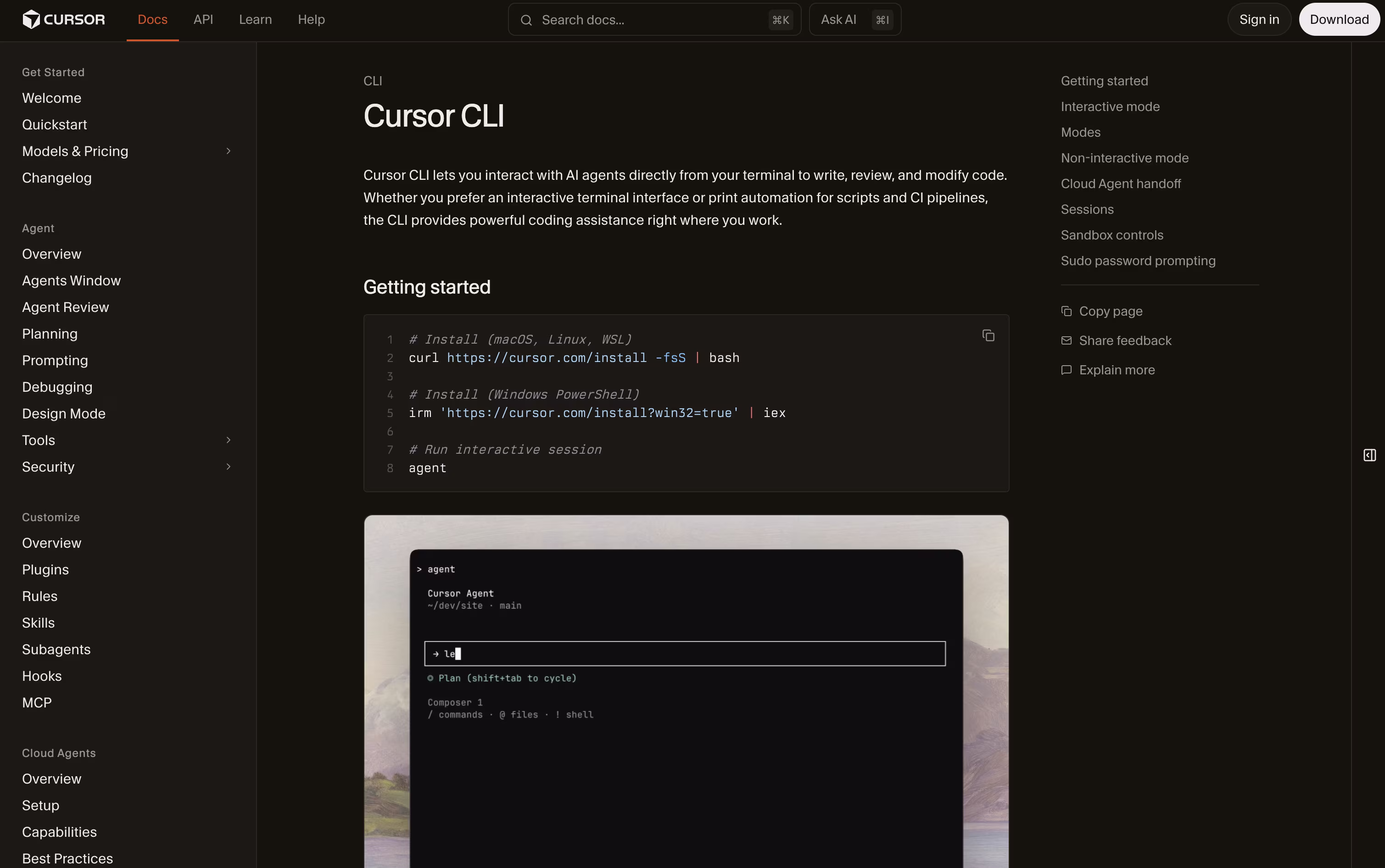Viewport: 1385px width, 868px height.
Task: Click the Getting started heading
Action: pos(427,287)
